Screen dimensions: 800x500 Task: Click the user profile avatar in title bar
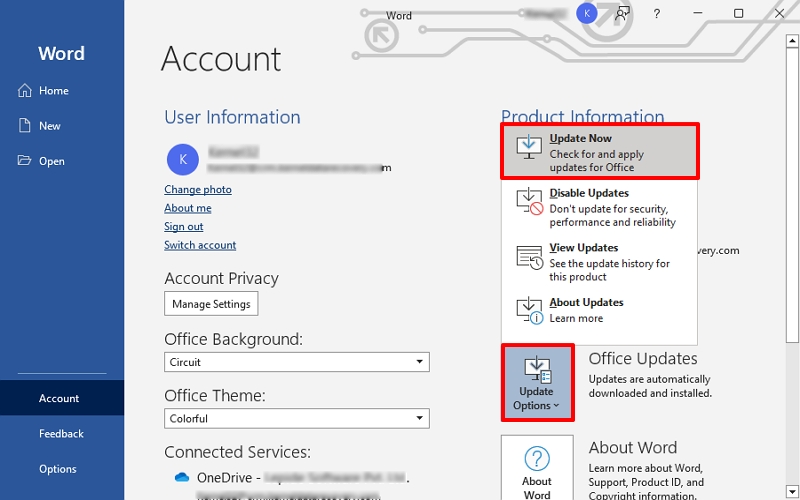[587, 13]
